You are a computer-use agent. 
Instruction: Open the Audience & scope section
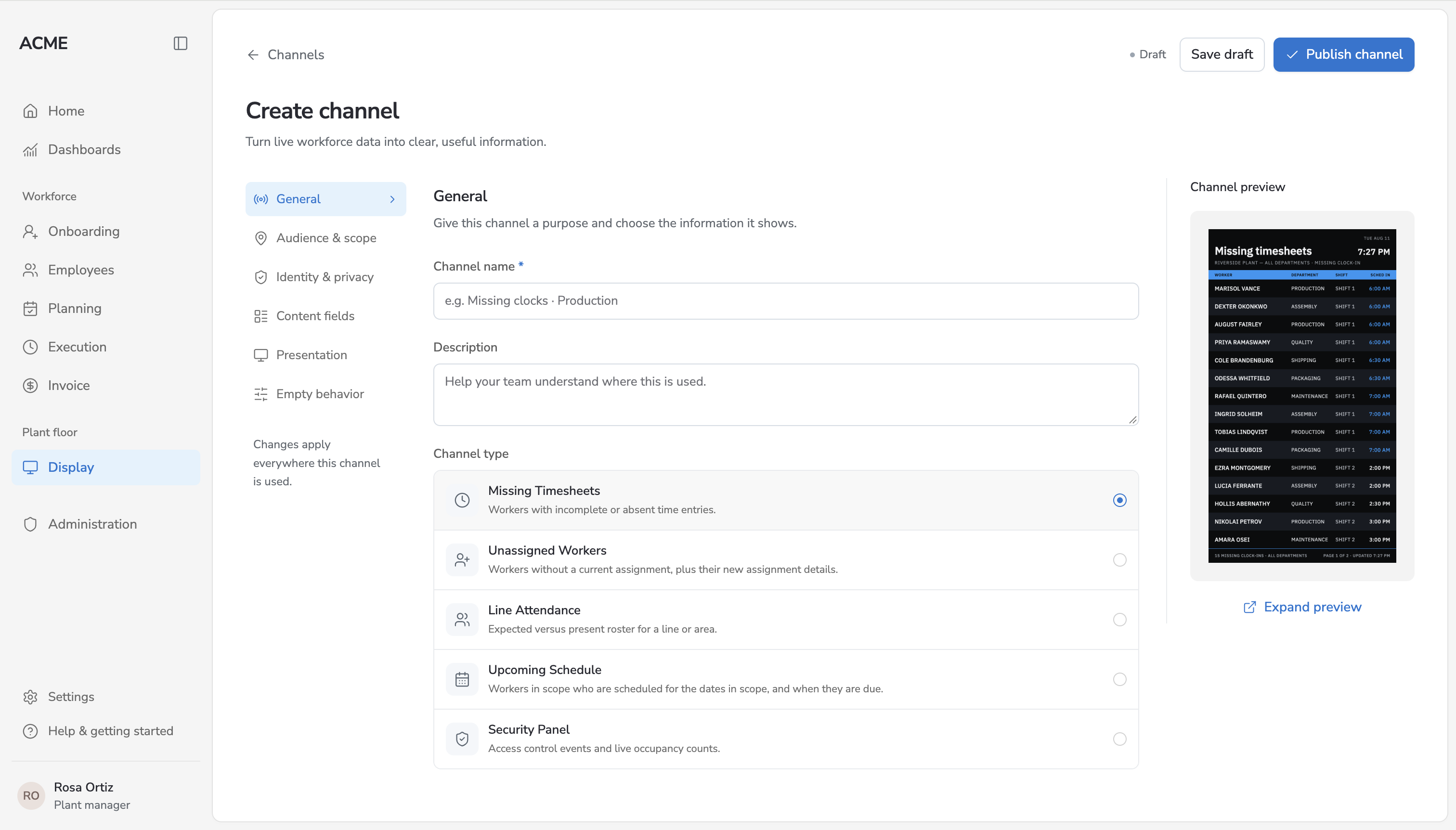click(325, 238)
